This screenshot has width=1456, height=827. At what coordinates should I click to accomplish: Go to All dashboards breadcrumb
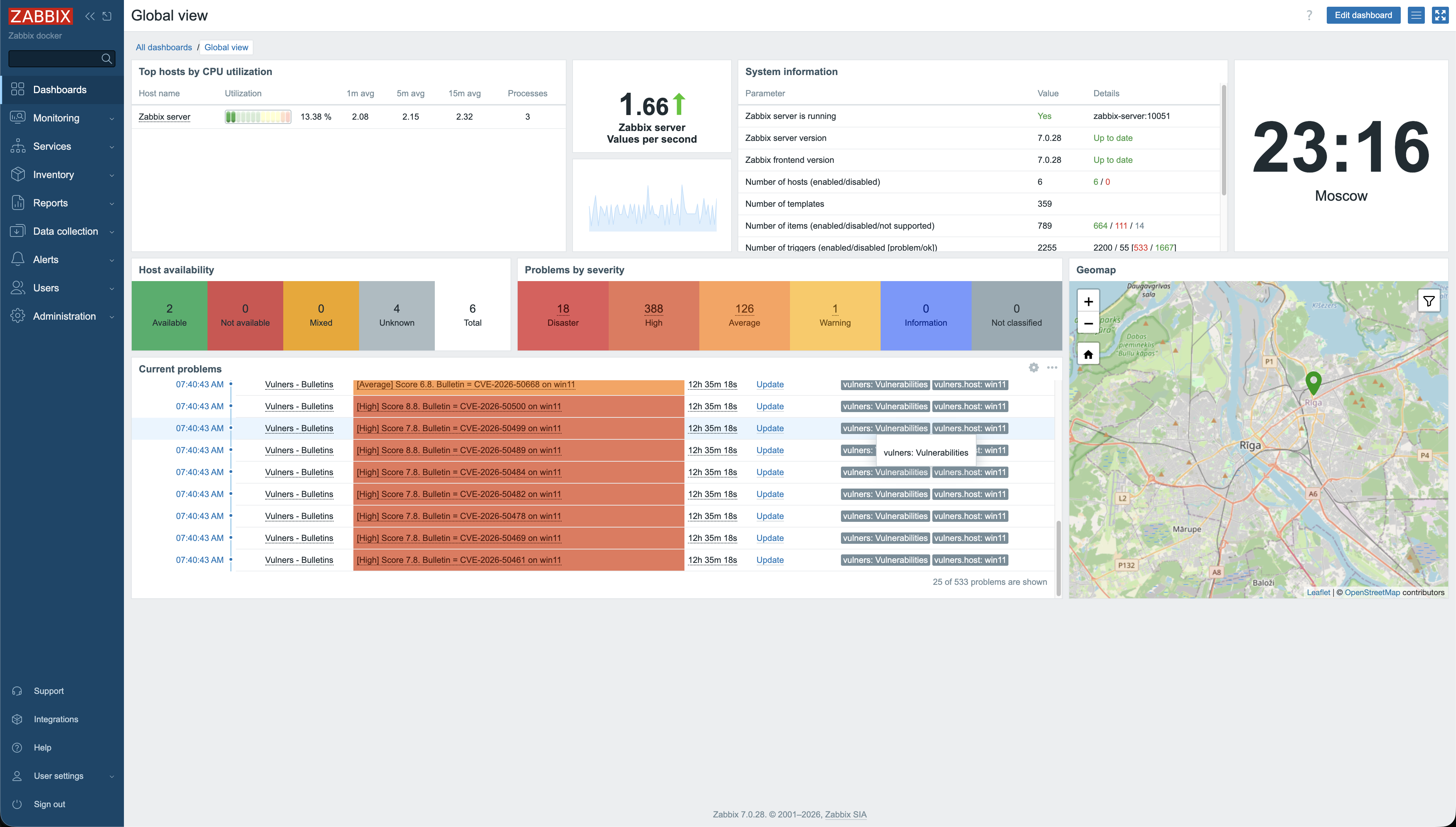(164, 48)
